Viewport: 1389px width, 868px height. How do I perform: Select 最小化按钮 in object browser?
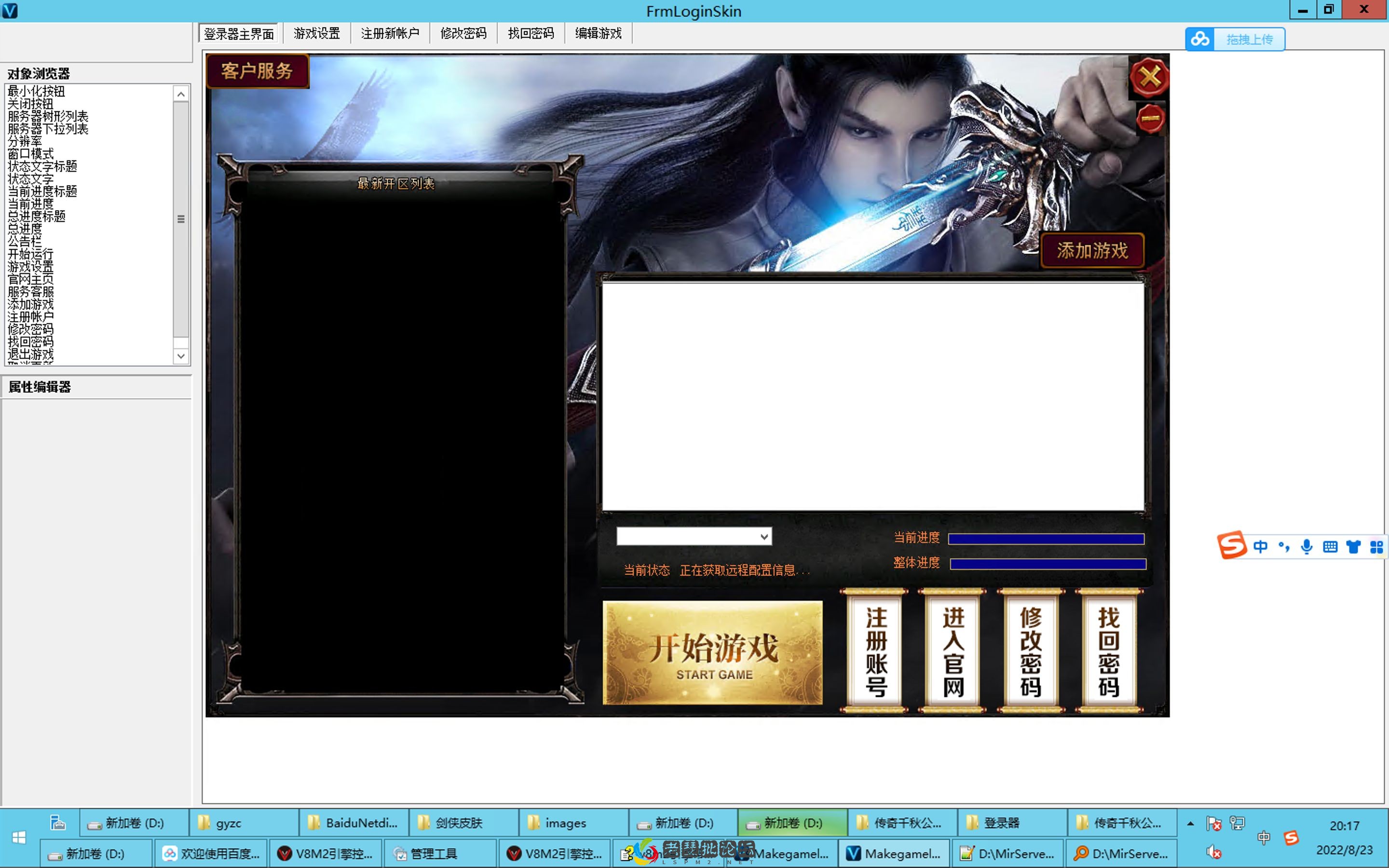[36, 91]
